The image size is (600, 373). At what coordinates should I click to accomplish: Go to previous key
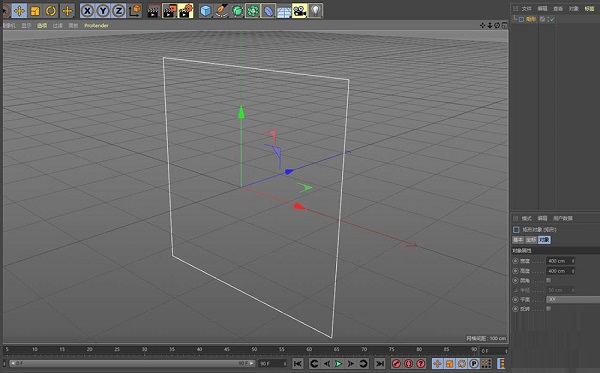point(314,363)
